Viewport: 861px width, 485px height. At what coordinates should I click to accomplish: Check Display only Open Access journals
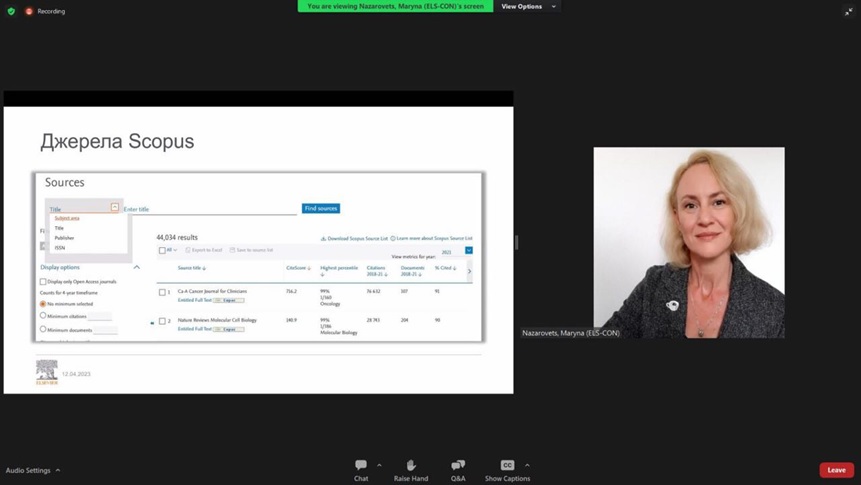point(43,282)
